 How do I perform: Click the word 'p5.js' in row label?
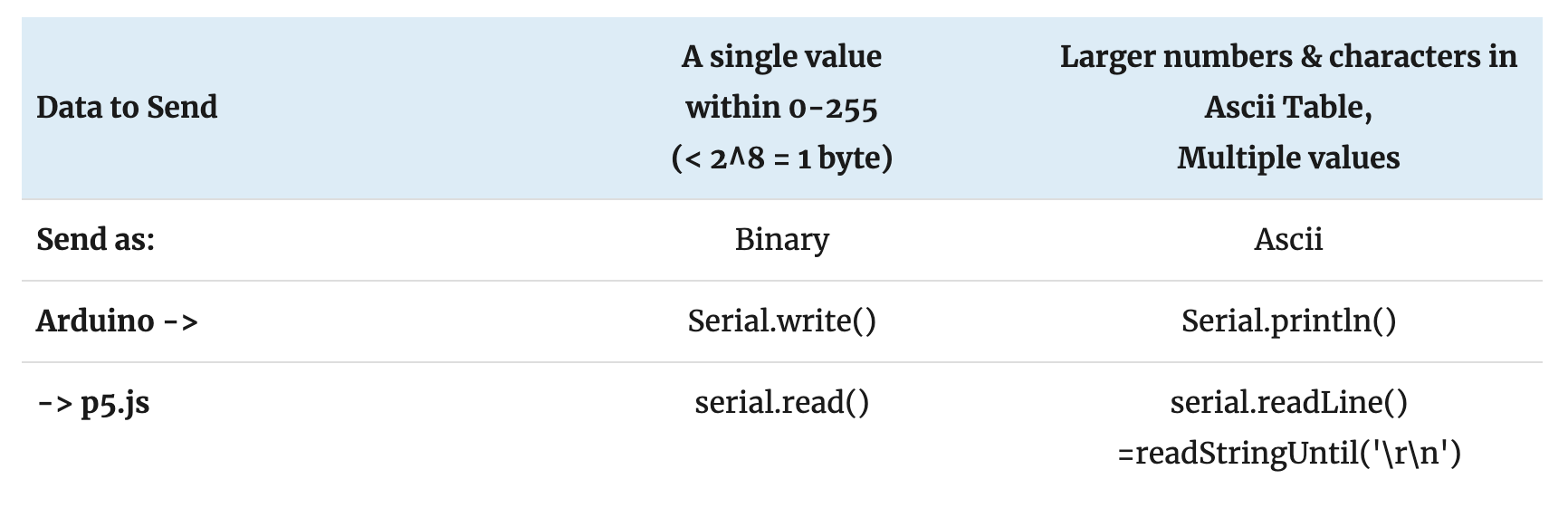tap(115, 403)
